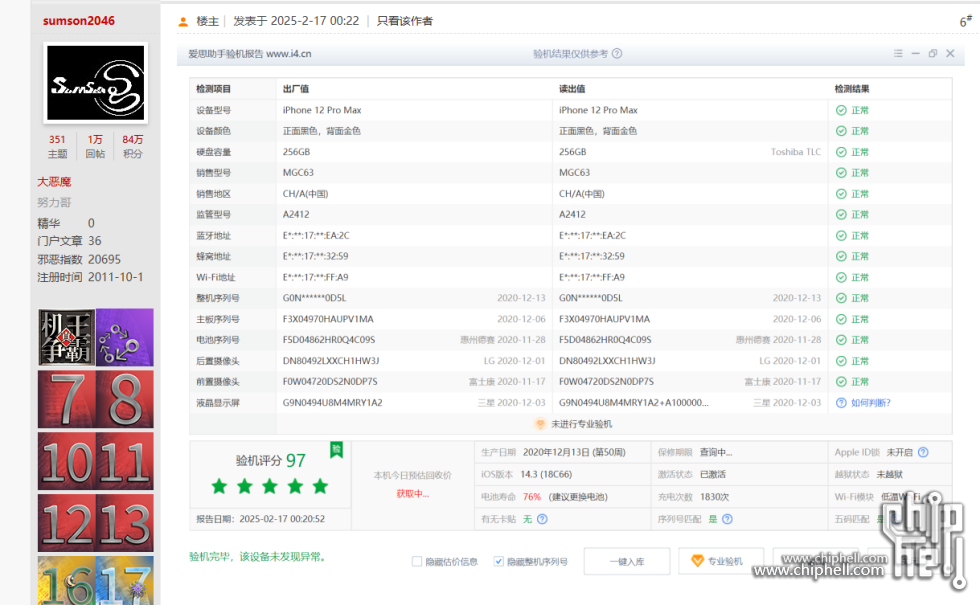This screenshot has width=980, height=605.
Task: Click the 机王争霸 medal badge
Action: 67,337
